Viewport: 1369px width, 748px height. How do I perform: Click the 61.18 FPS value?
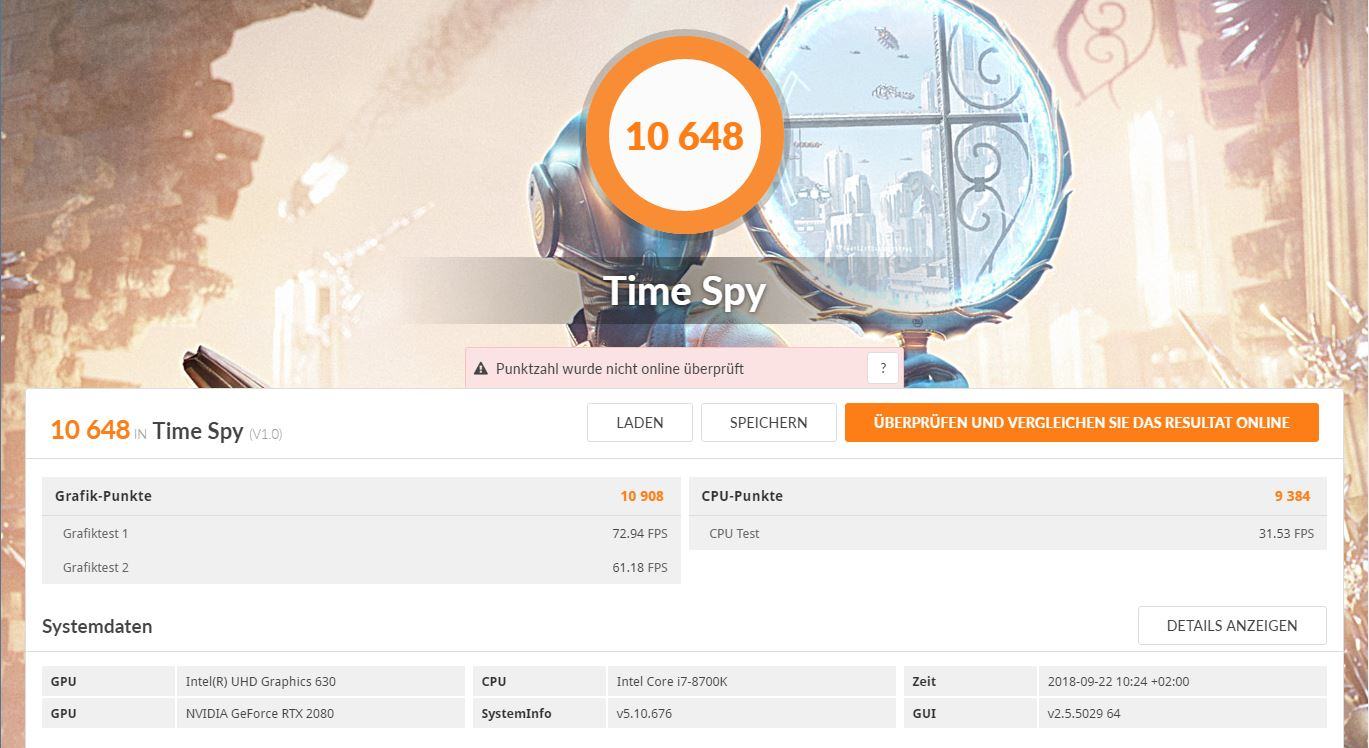[x=640, y=567]
